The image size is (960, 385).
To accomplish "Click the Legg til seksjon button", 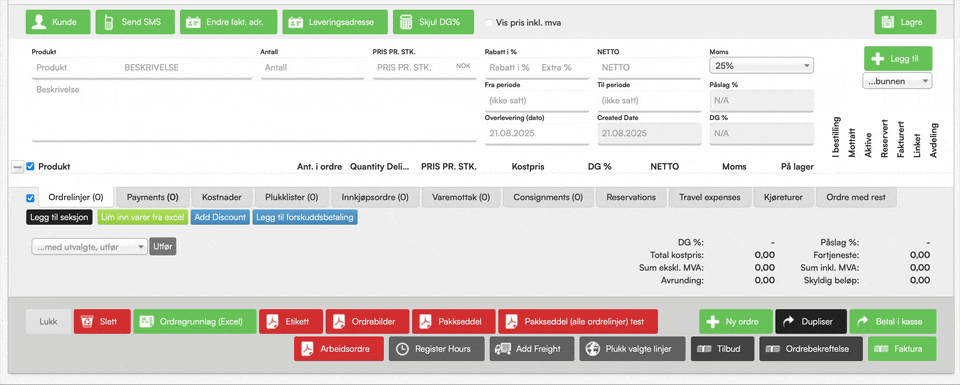I will point(60,217).
